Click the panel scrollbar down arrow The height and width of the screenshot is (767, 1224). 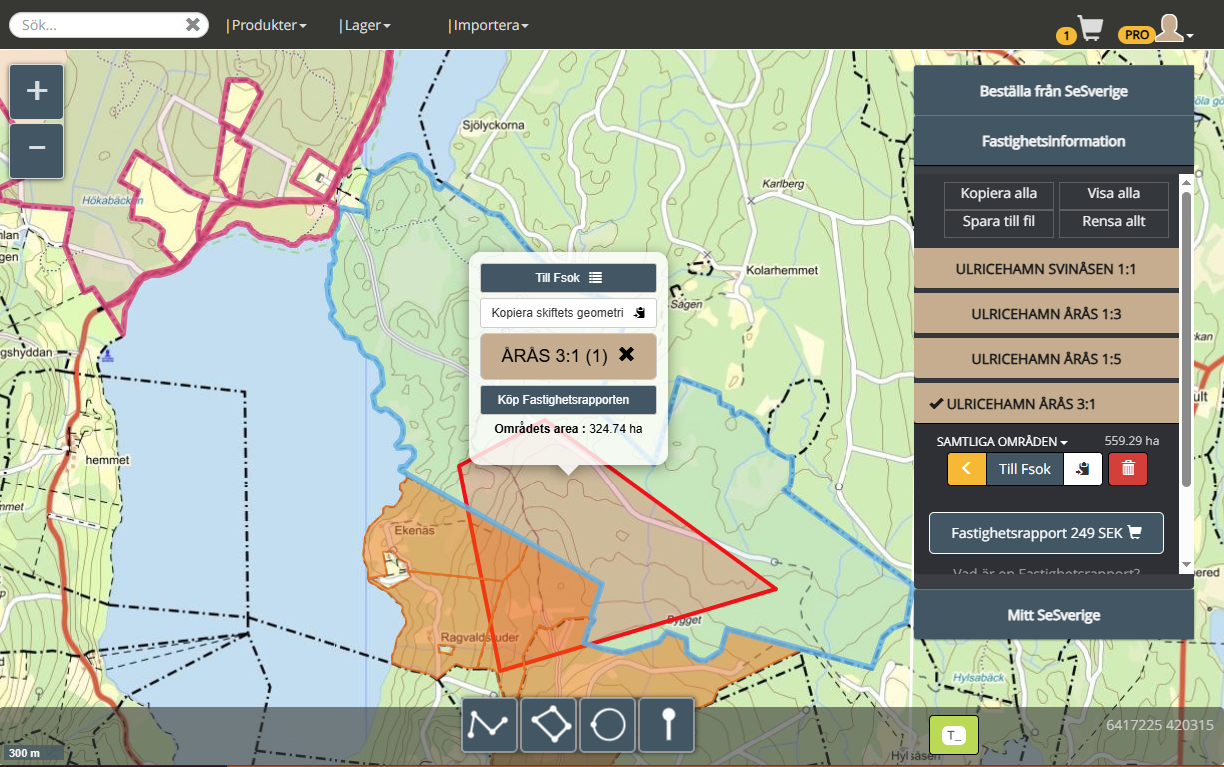click(x=1187, y=565)
